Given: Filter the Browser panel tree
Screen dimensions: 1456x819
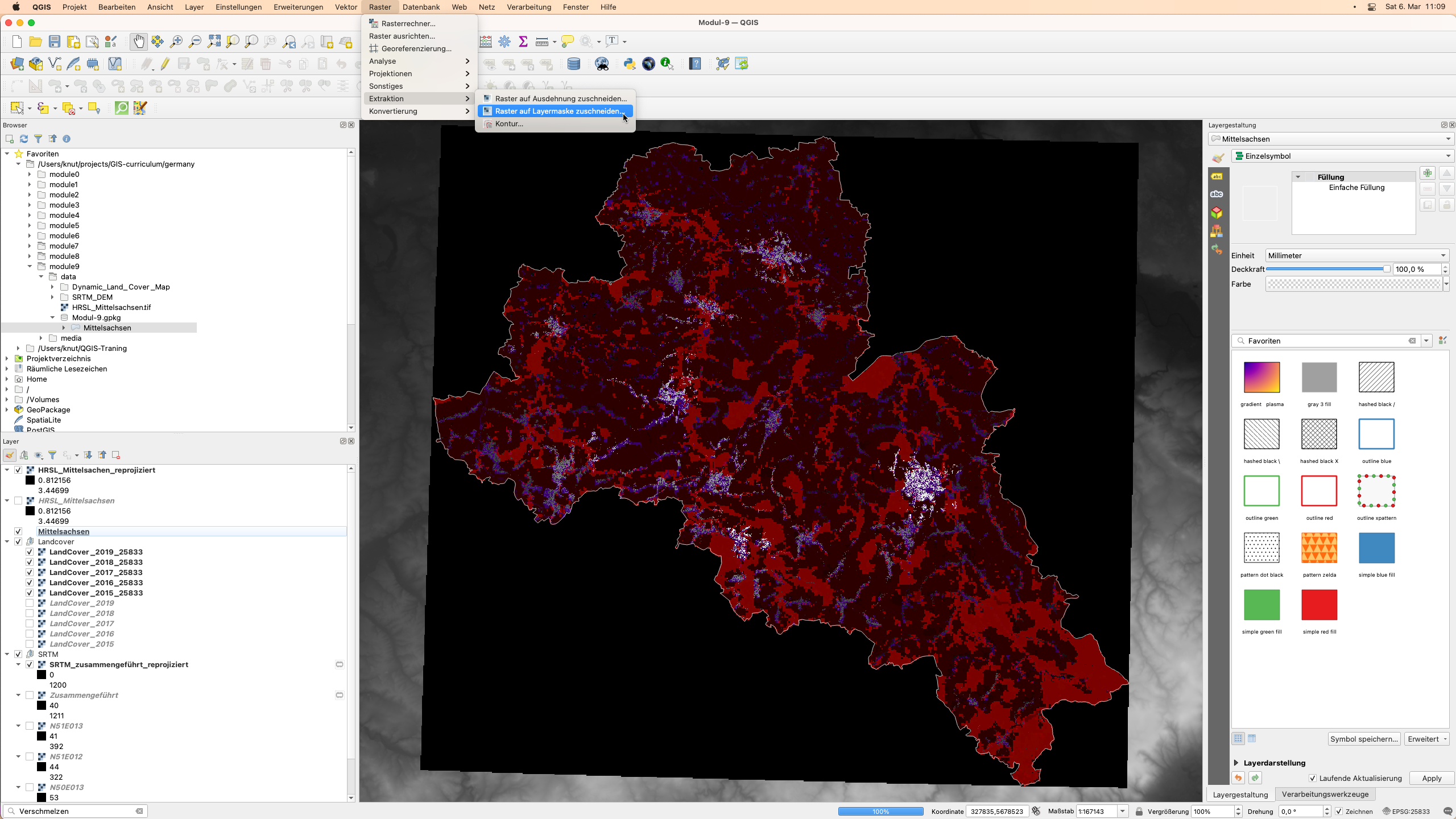Looking at the screenshot, I should pyautogui.click(x=38, y=139).
